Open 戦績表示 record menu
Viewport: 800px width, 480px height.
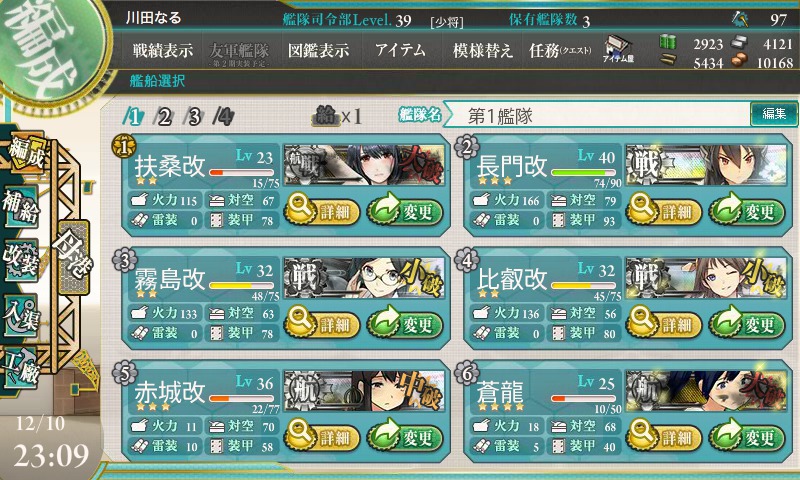coord(163,50)
